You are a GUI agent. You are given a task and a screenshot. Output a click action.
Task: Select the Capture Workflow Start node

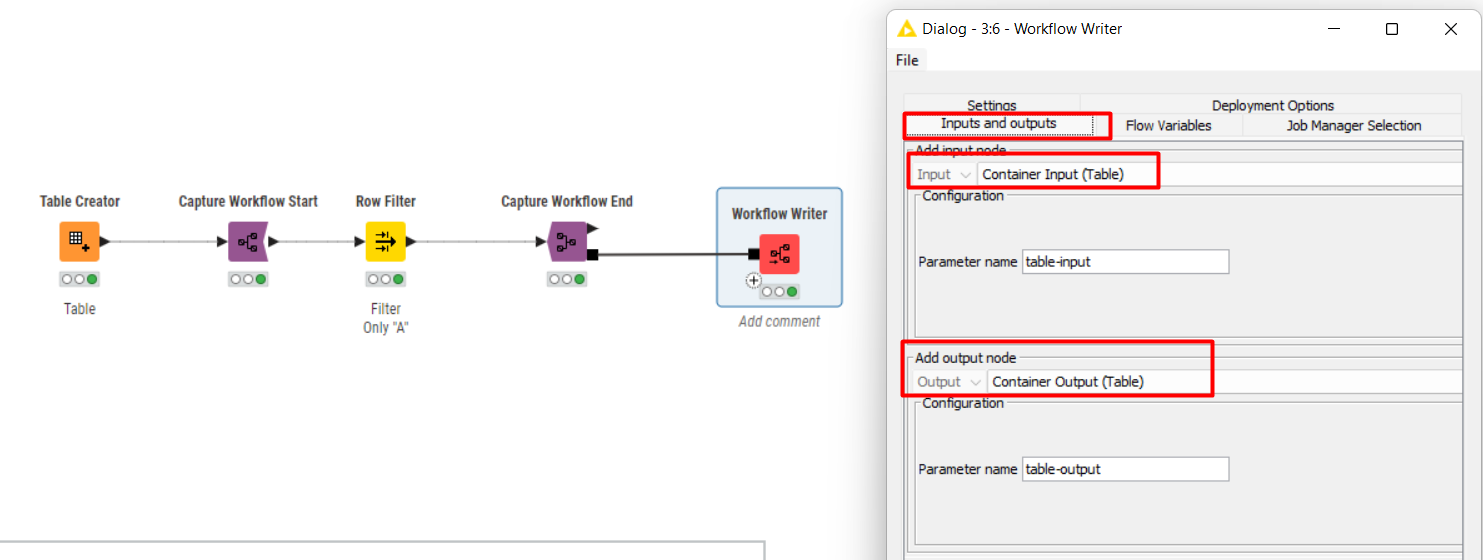[247, 241]
